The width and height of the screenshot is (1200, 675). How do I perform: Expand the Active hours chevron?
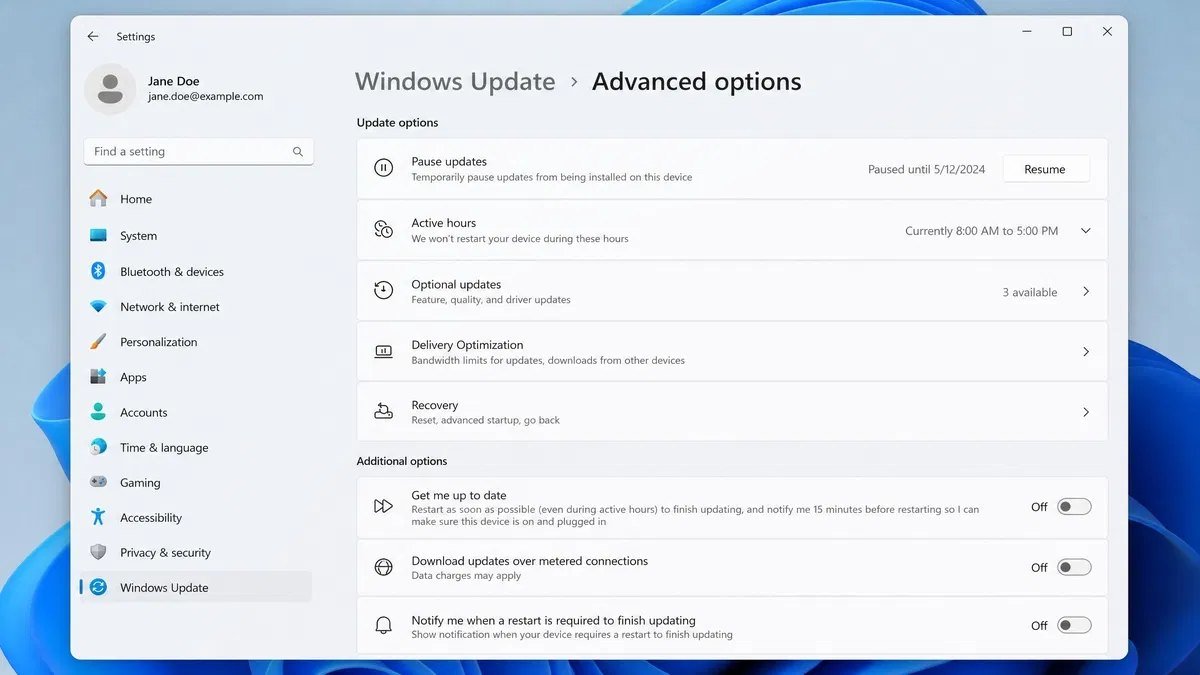(1086, 231)
